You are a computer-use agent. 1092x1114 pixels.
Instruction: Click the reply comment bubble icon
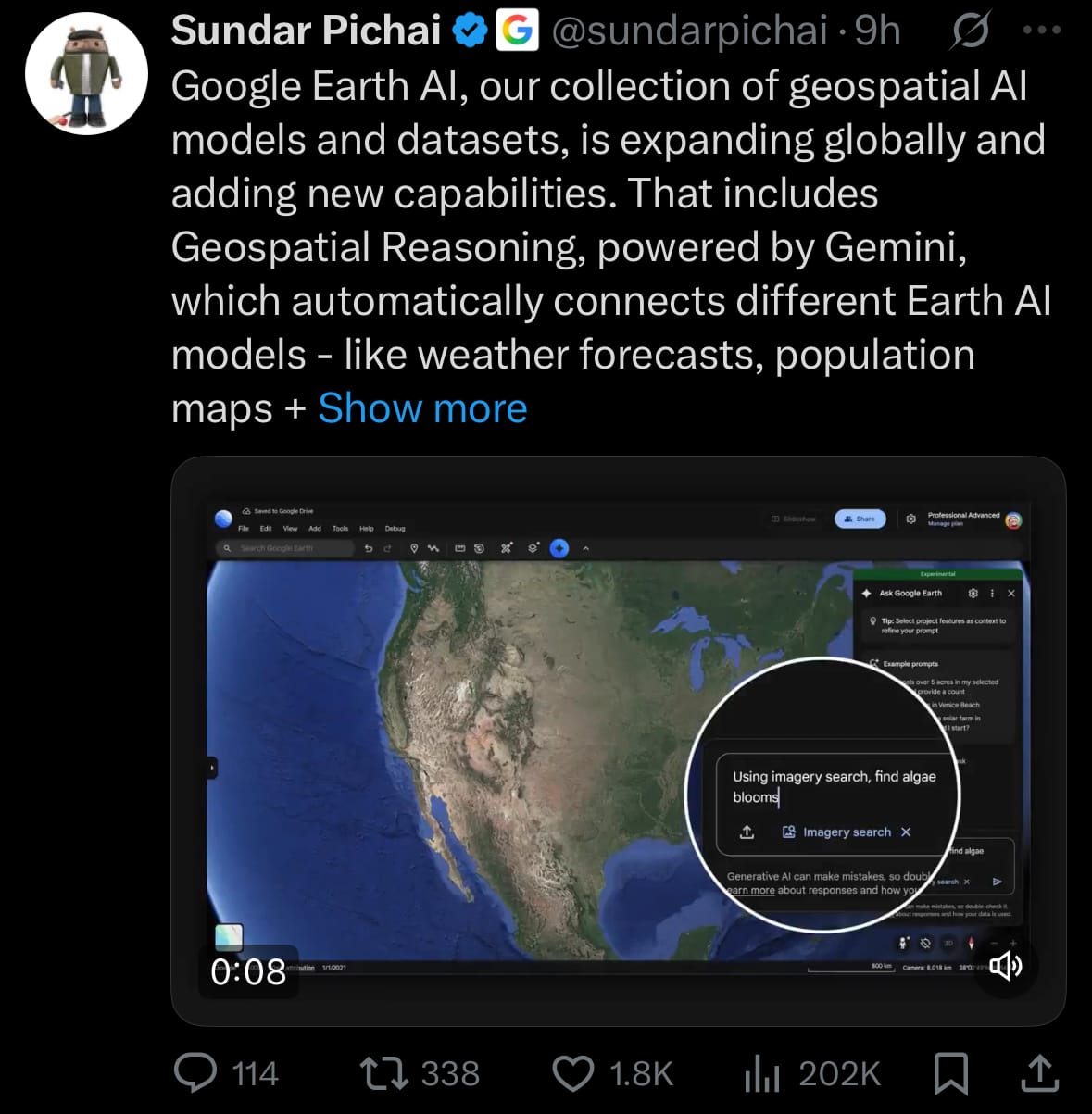click(195, 1072)
